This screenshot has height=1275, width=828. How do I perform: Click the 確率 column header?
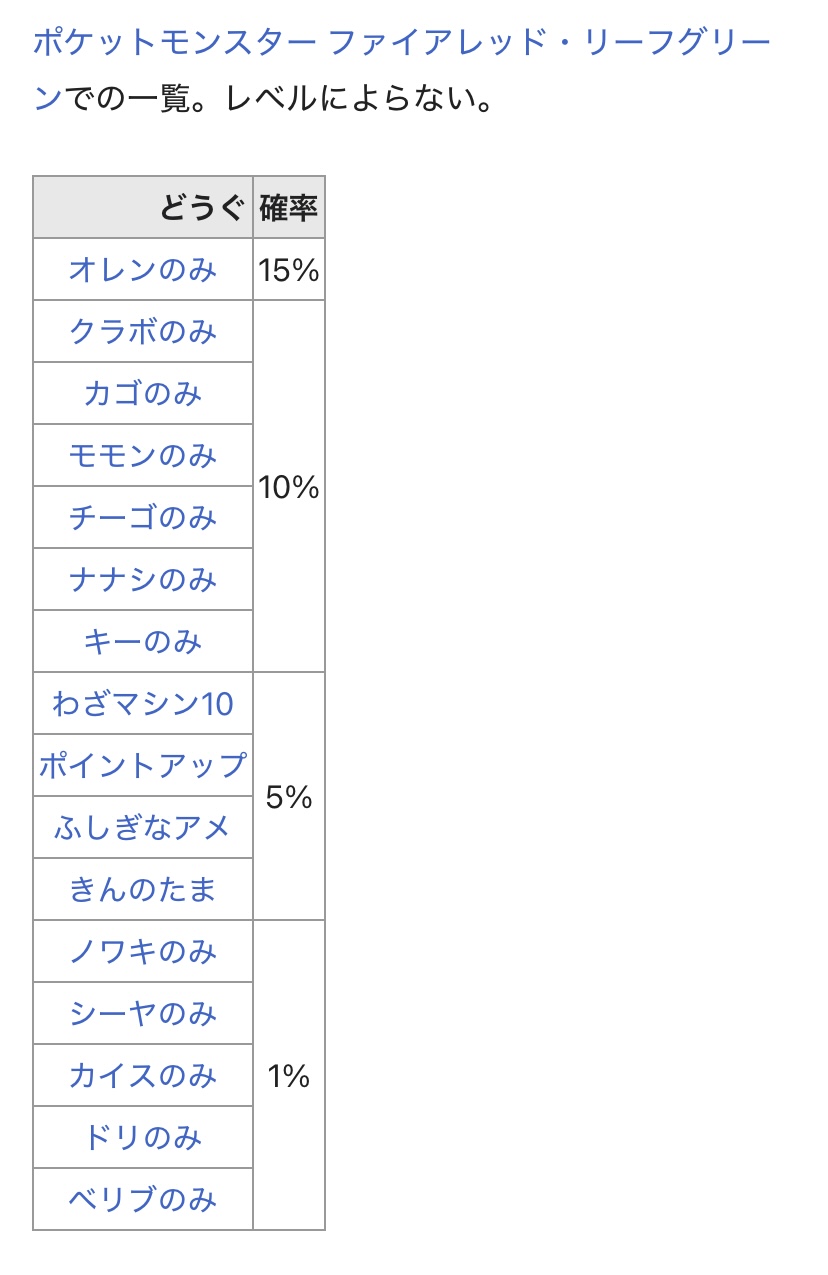pyautogui.click(x=289, y=208)
